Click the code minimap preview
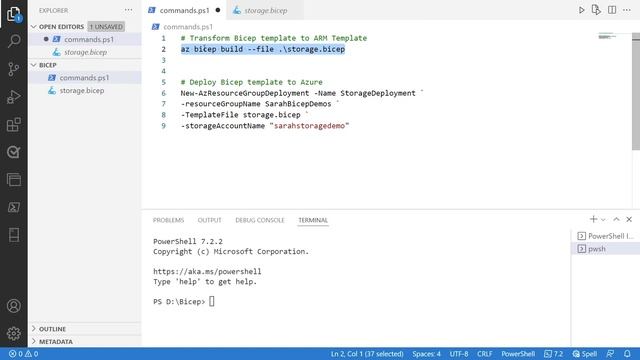 (x=607, y=37)
